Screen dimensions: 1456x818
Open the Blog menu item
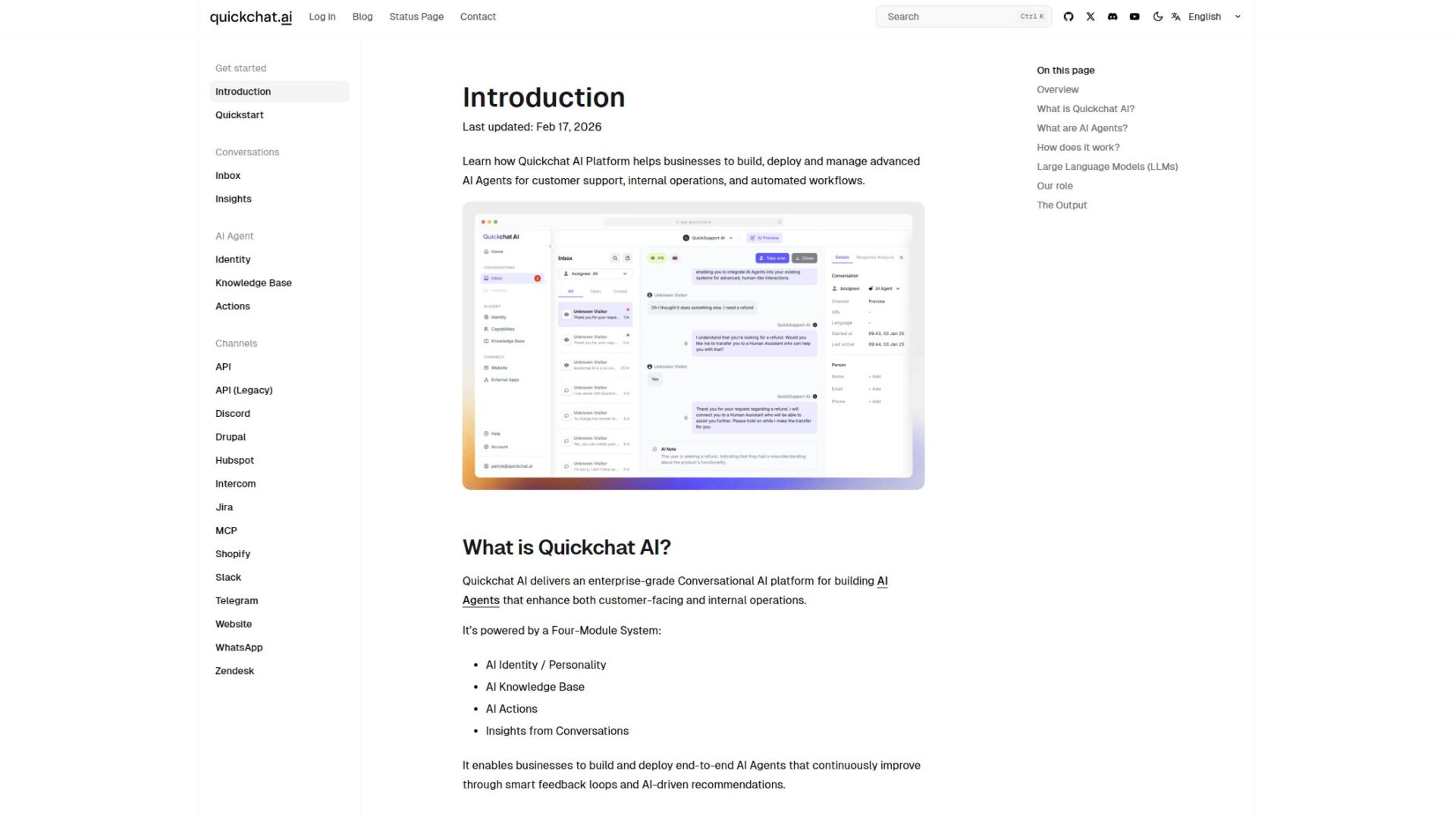(362, 17)
